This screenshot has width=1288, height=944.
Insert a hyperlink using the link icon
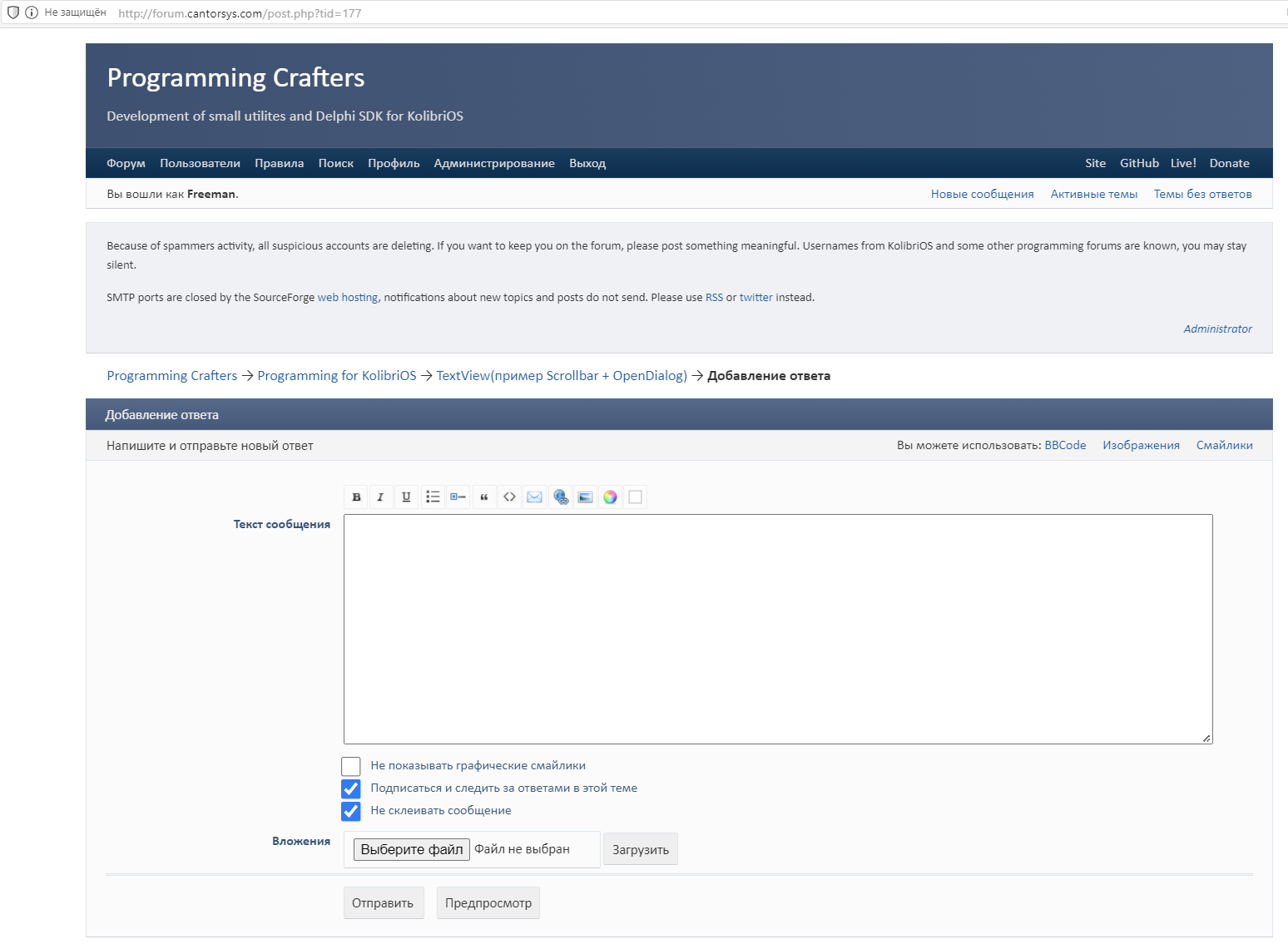[x=560, y=497]
